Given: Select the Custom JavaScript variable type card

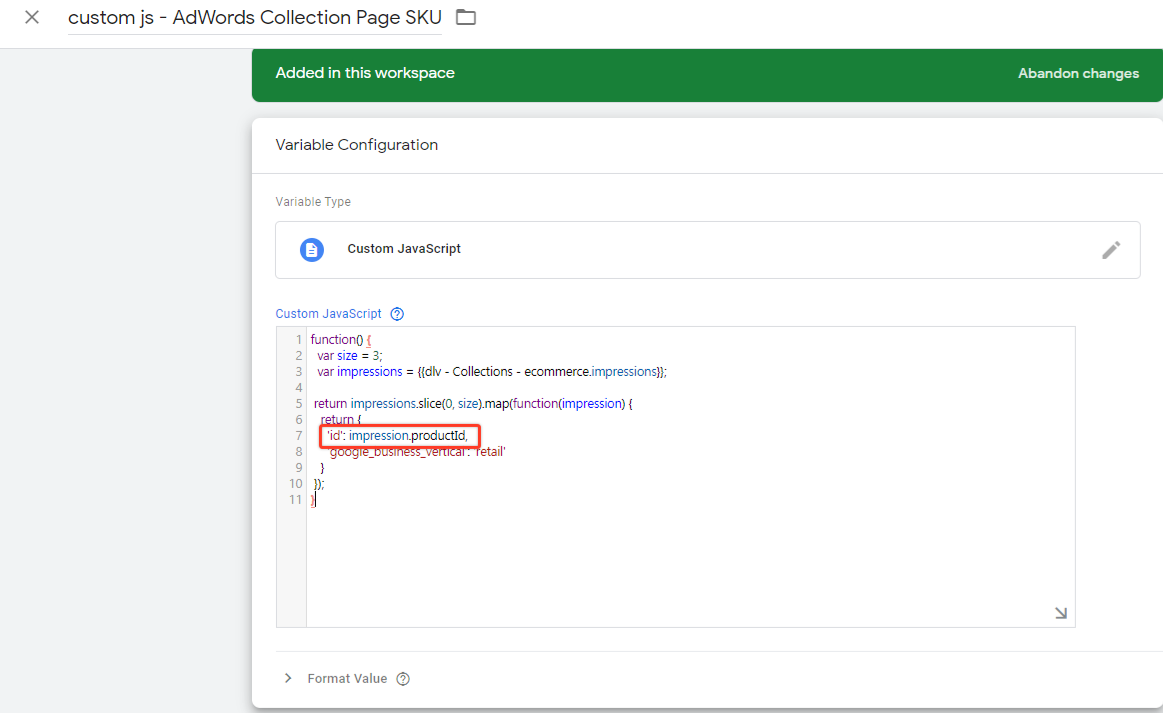Looking at the screenshot, I should point(708,250).
